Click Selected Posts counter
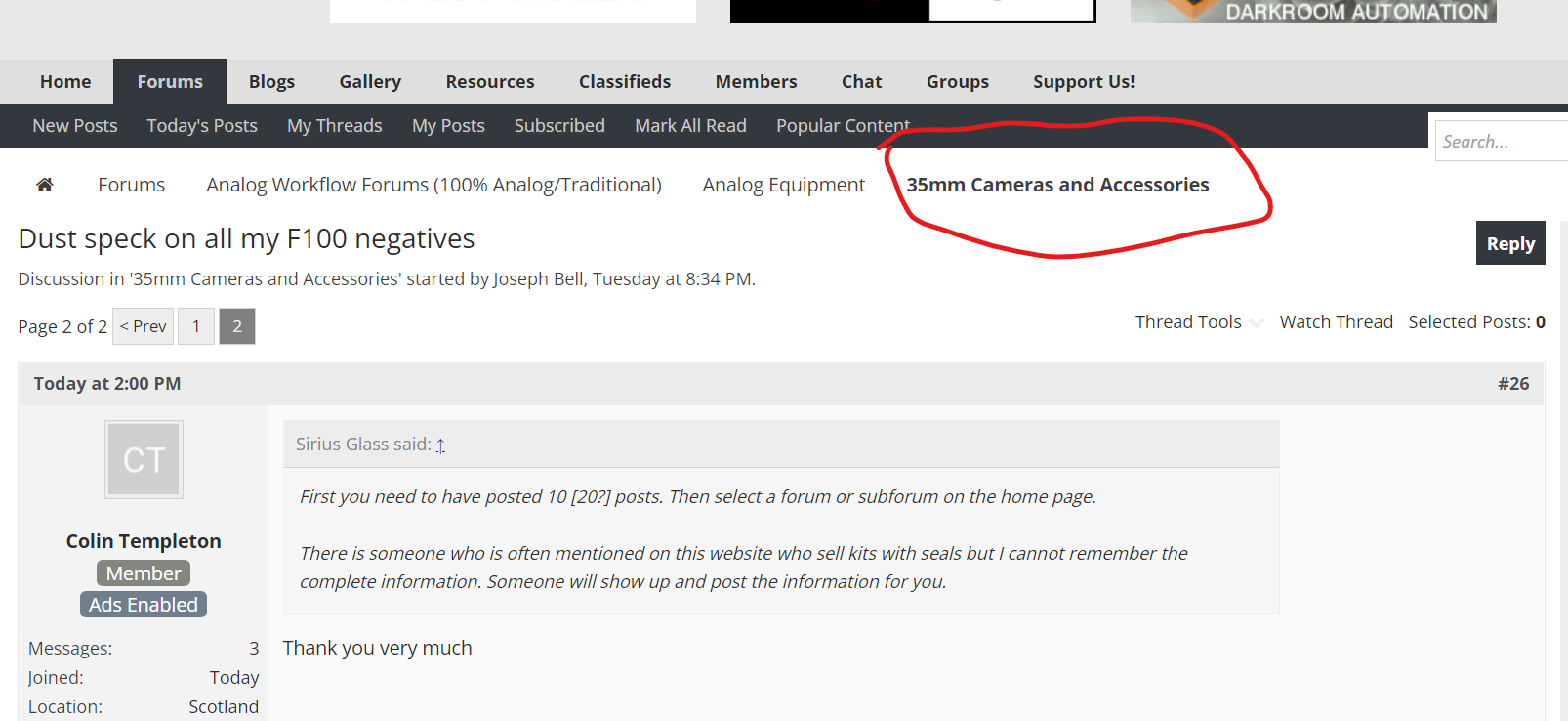Screen dimensions: 1568x721 (1475, 322)
